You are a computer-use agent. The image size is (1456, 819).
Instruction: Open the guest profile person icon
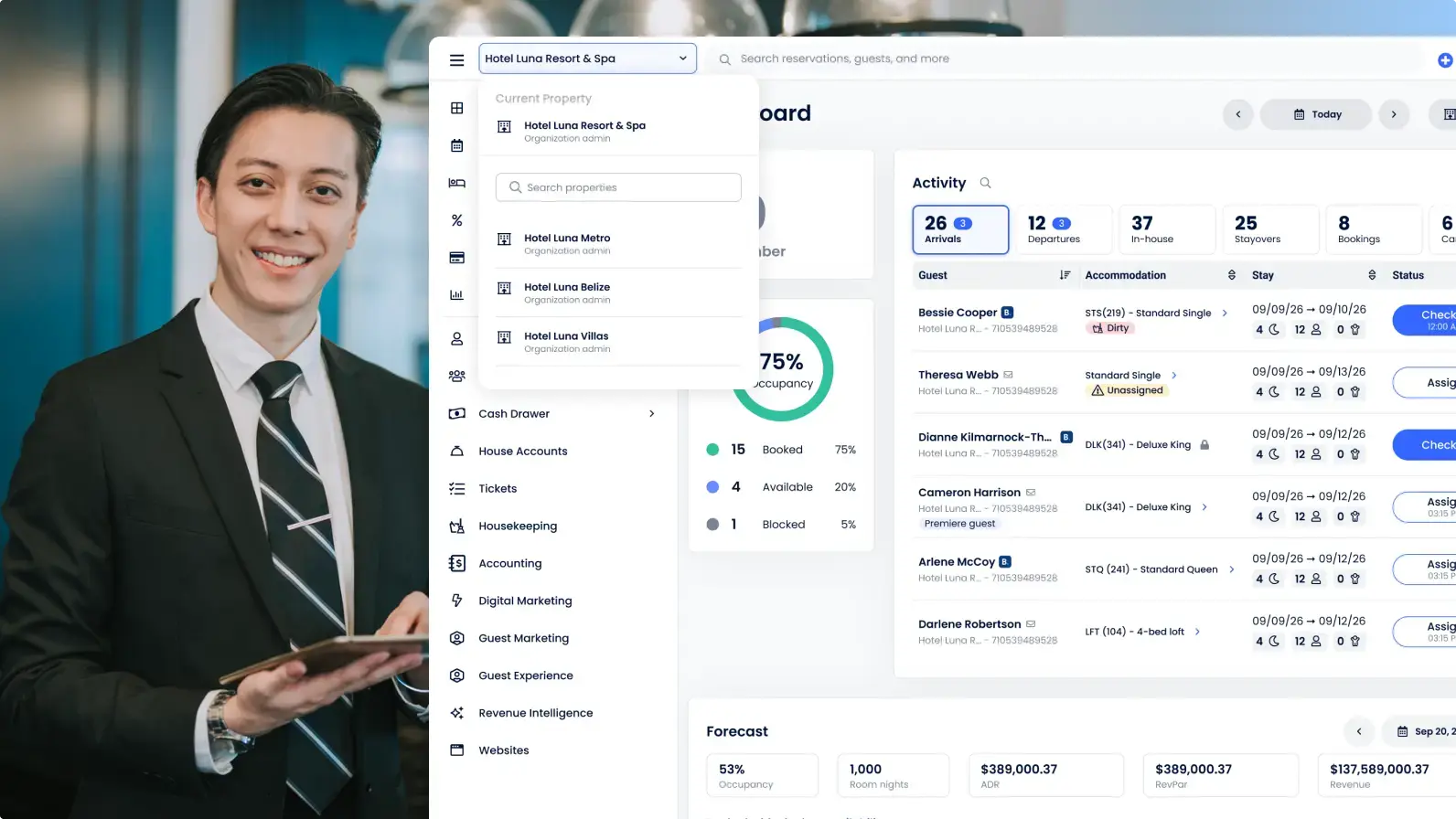coord(456,339)
